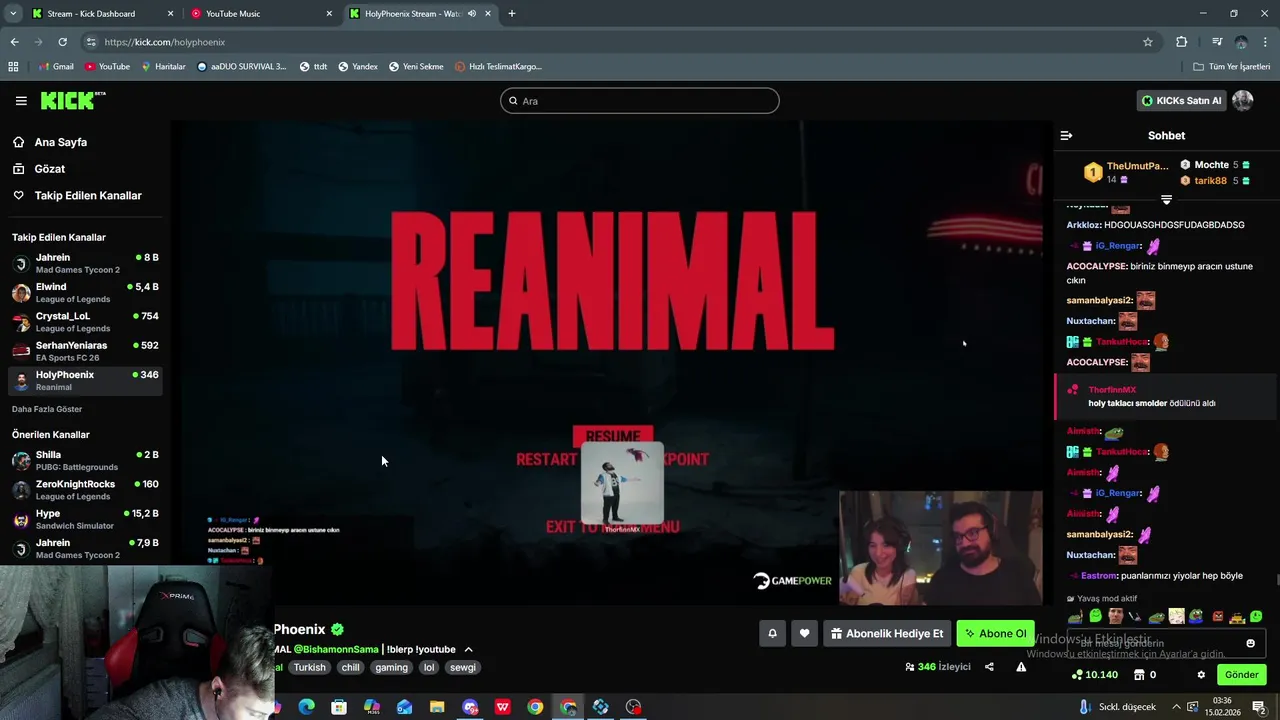
Task: Open Hype recommended channel
Action: point(85,519)
